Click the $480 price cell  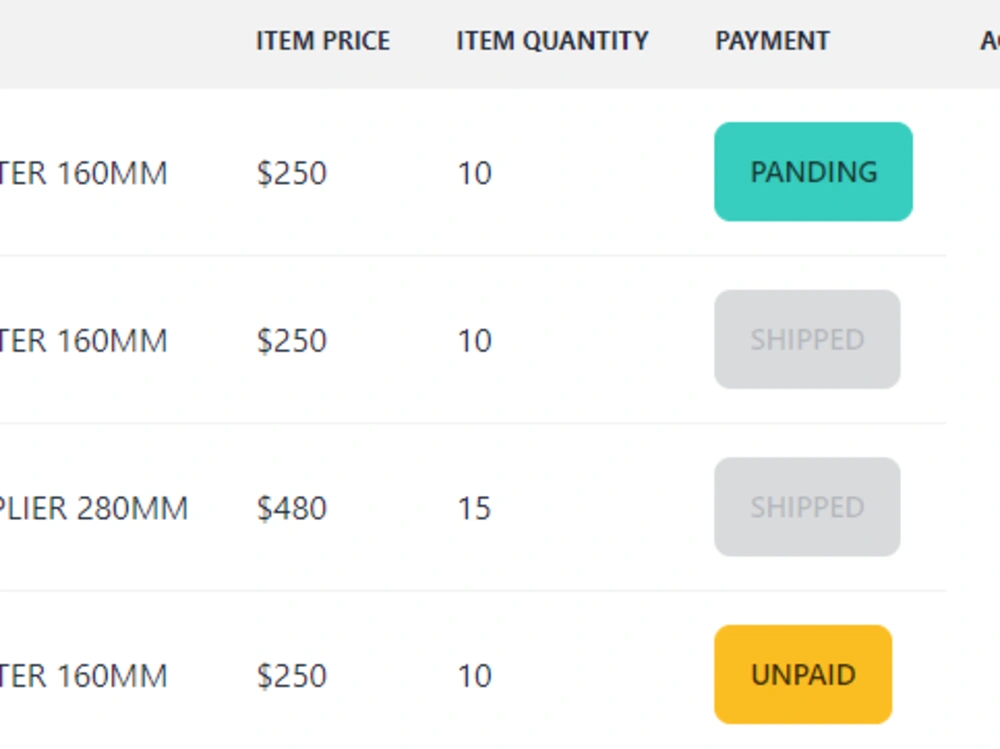click(291, 508)
